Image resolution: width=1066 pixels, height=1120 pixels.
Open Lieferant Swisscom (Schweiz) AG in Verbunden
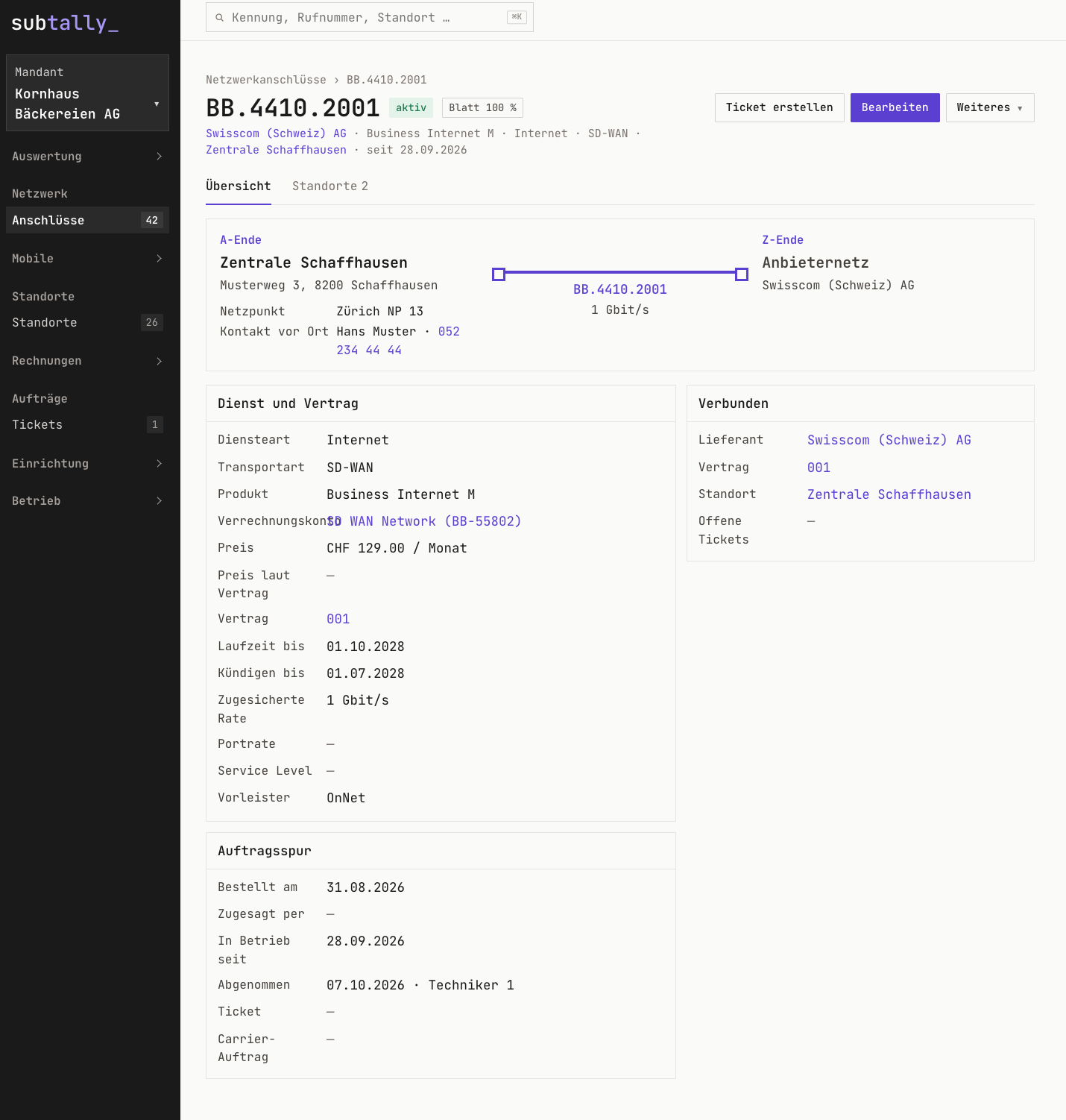[889, 440]
